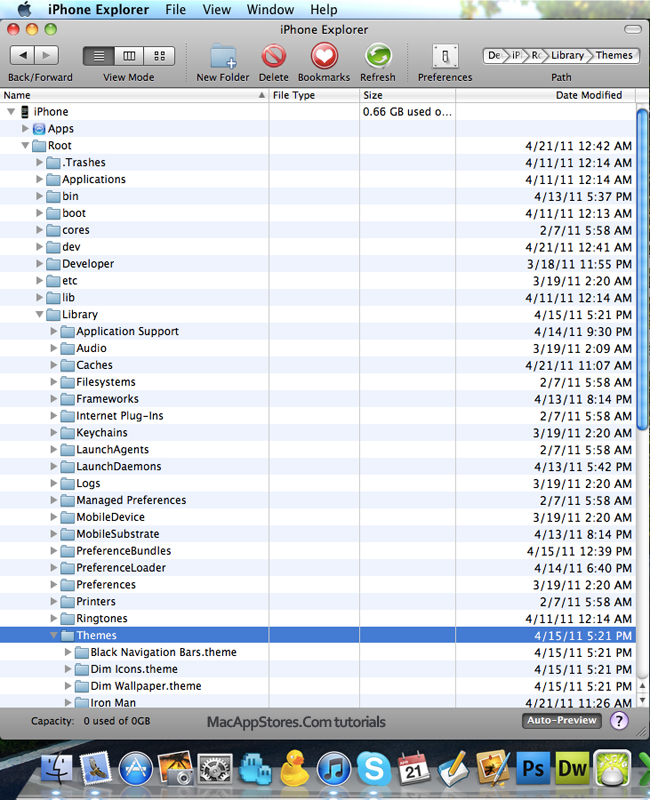Click the Iron Man theme row
650x800 pixels.
tap(317, 702)
